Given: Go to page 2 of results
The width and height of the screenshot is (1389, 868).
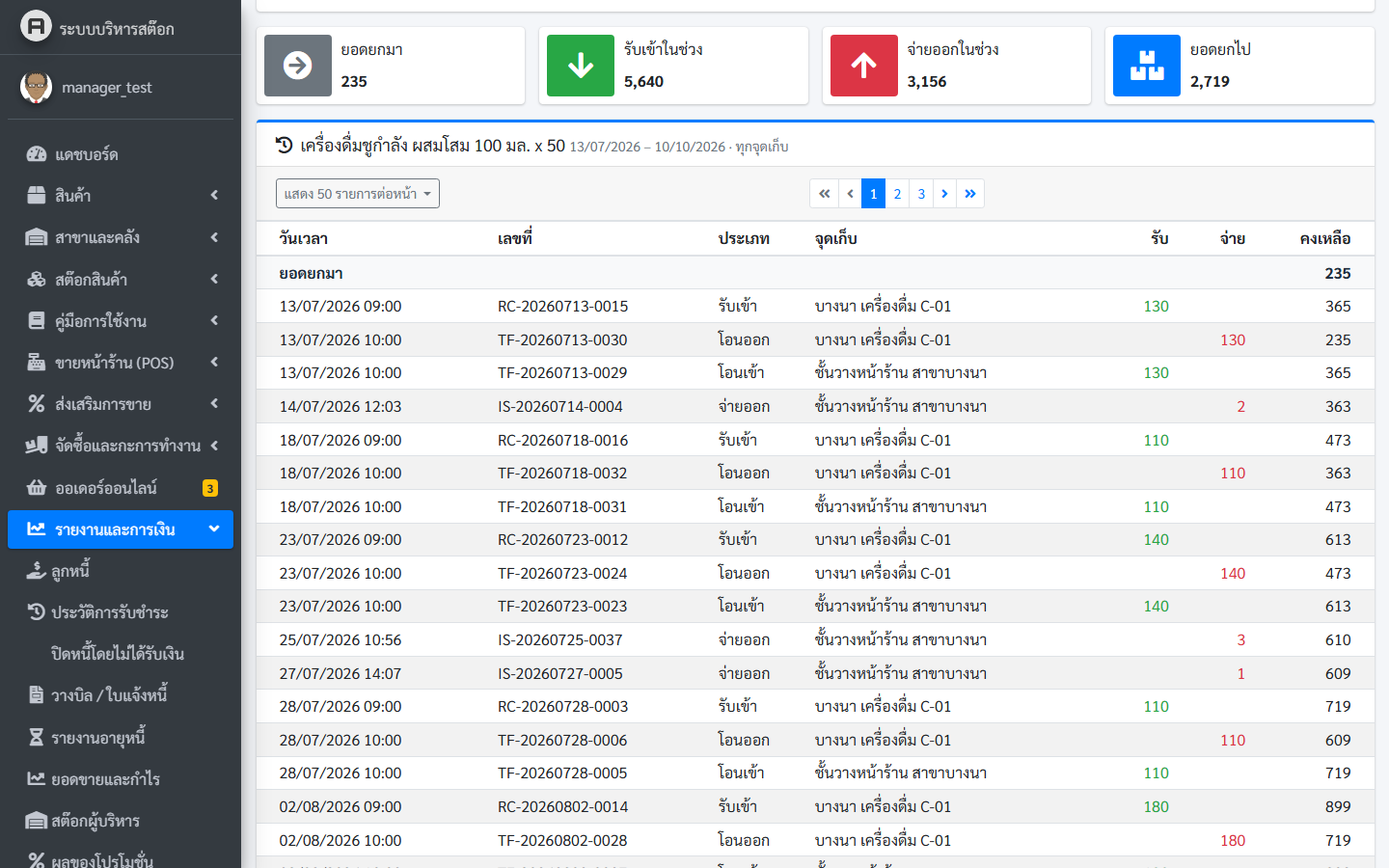Looking at the screenshot, I should [x=897, y=194].
